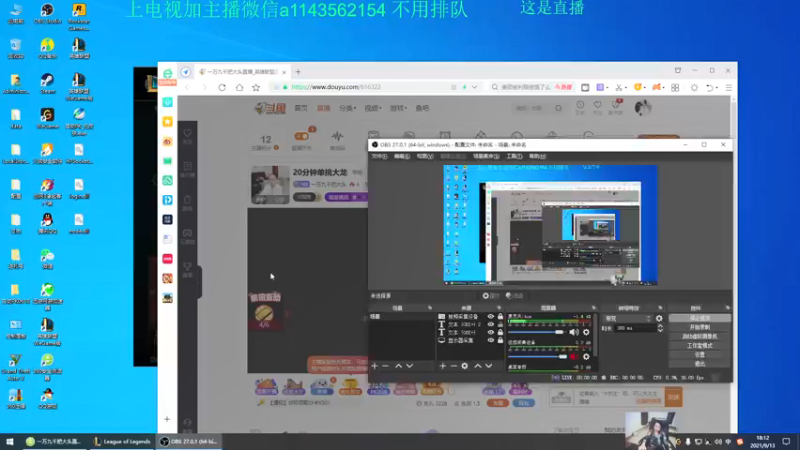
Task: Add a new source in OBS Sources panel
Action: (442, 366)
